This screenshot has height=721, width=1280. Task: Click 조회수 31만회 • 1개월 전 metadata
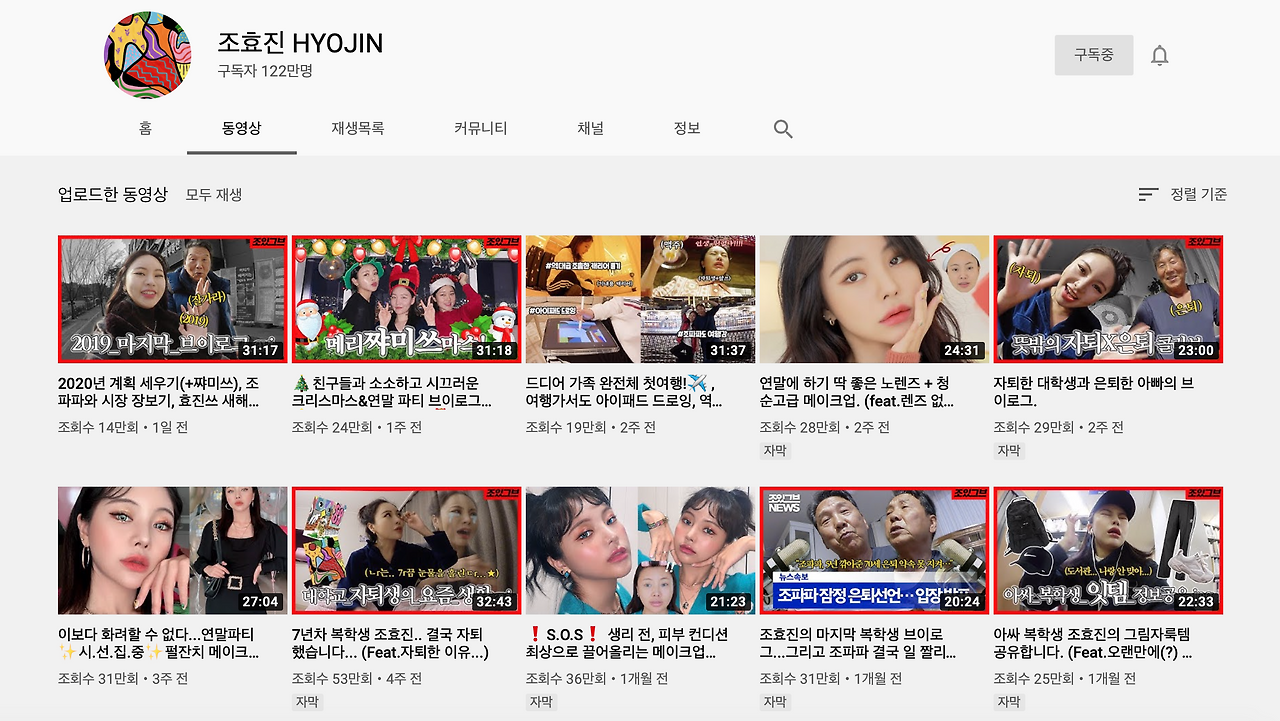click(x=831, y=678)
